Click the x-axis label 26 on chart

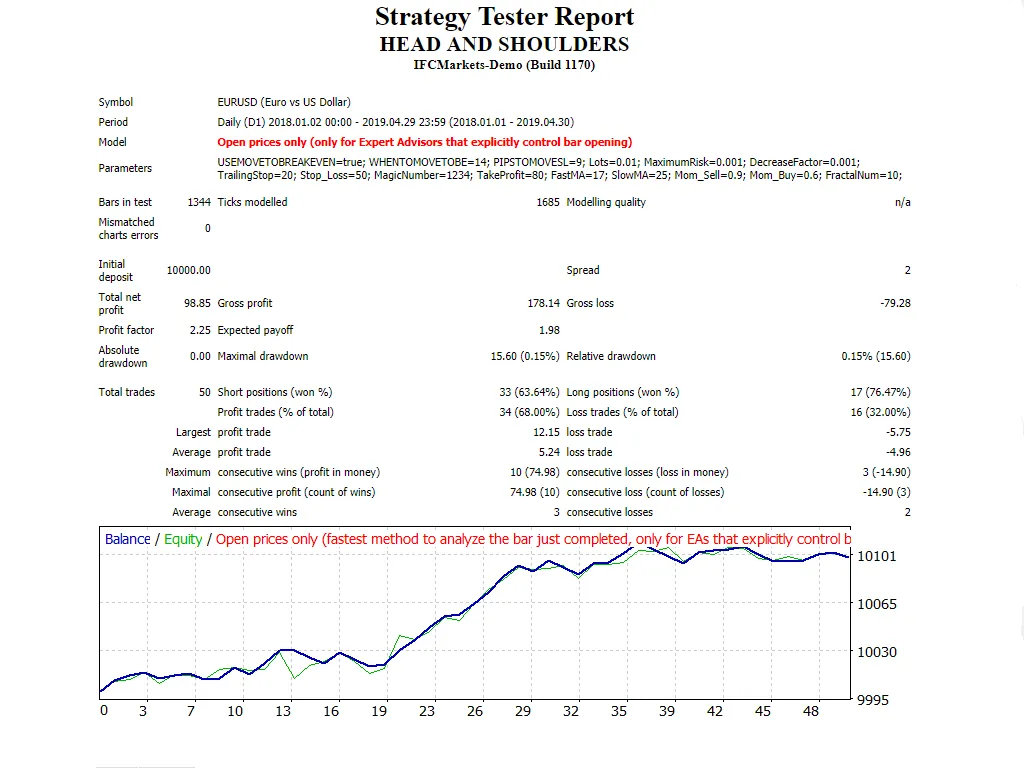coord(475,711)
